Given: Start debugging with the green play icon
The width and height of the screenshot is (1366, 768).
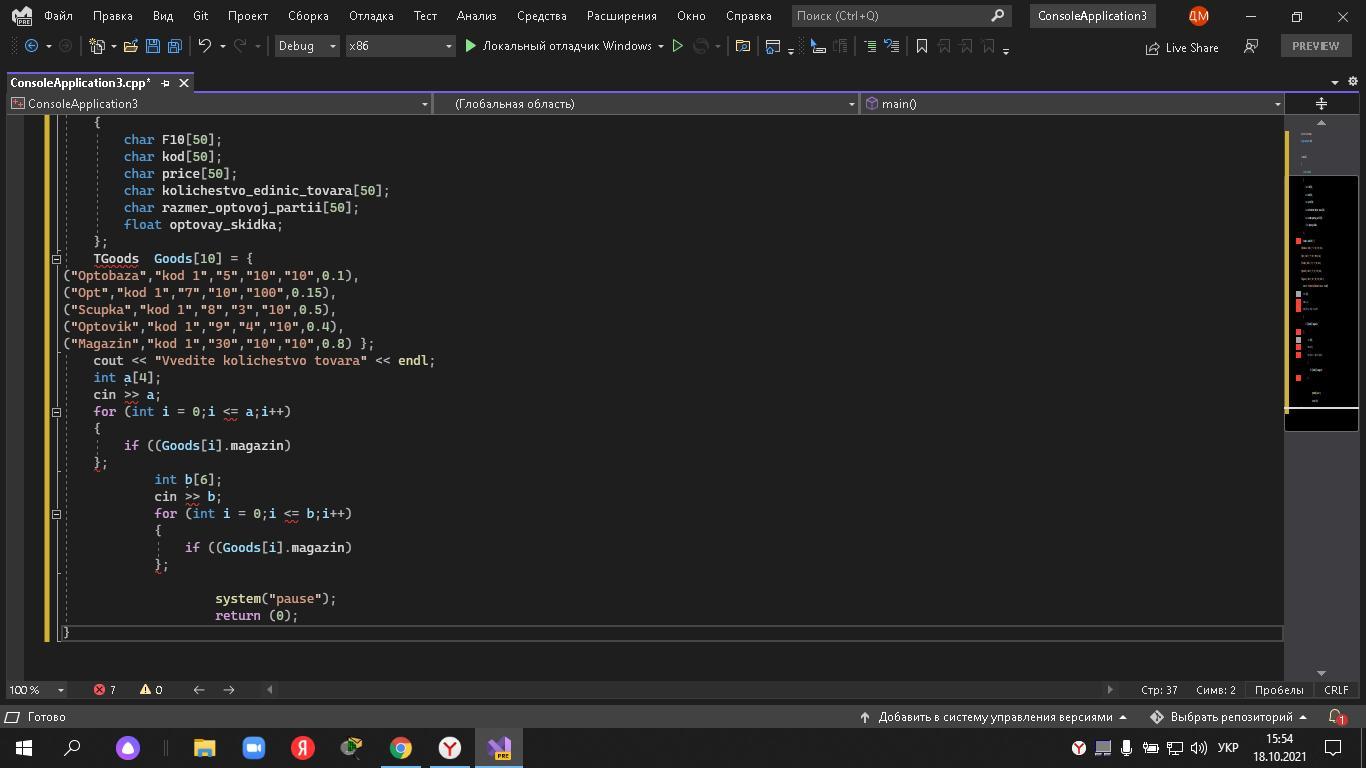Looking at the screenshot, I should pyautogui.click(x=471, y=46).
